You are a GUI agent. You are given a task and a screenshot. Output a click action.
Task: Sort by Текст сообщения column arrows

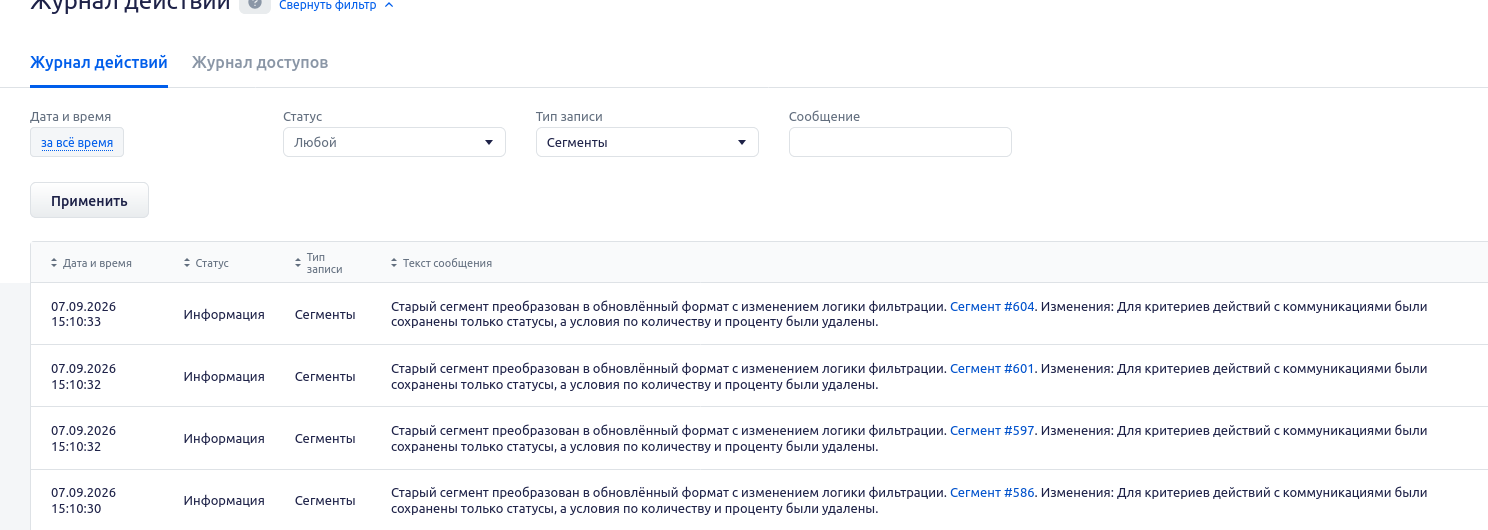(x=394, y=263)
